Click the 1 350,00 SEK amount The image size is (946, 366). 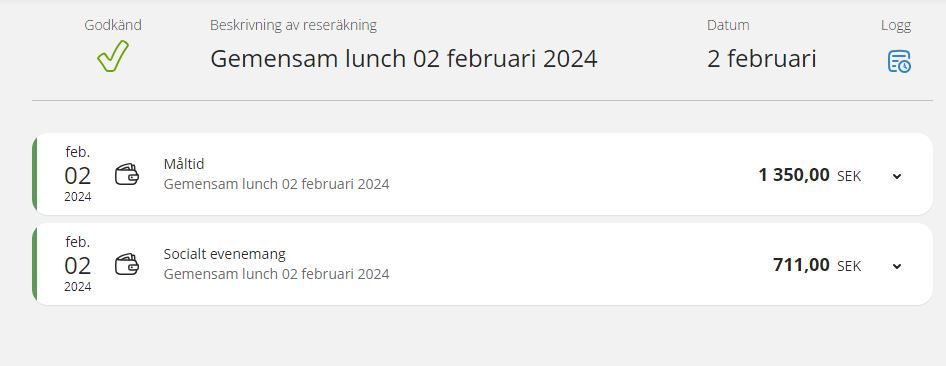click(810, 175)
